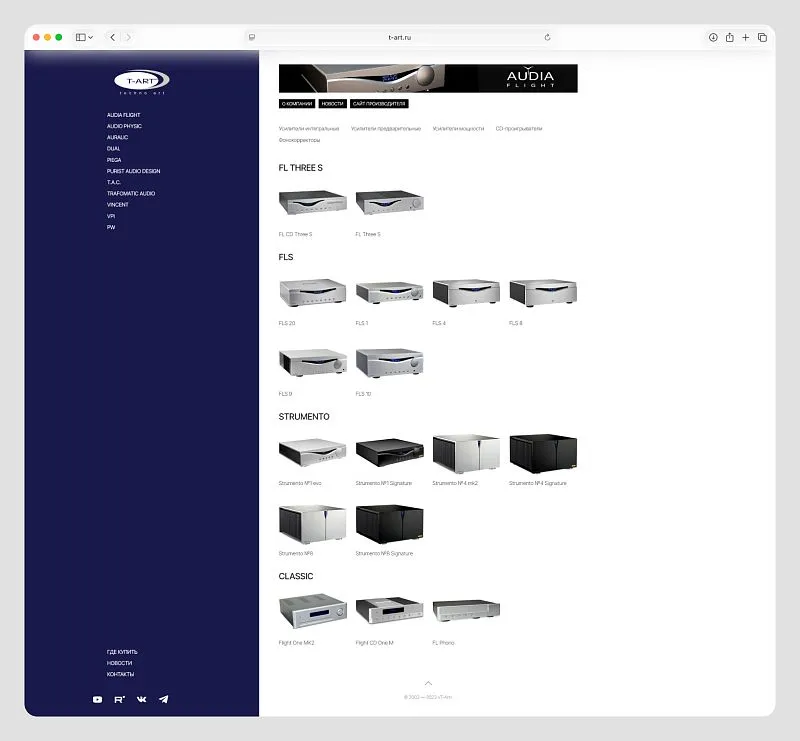
Task: Open the Flight CD One M product image
Action: (x=390, y=610)
